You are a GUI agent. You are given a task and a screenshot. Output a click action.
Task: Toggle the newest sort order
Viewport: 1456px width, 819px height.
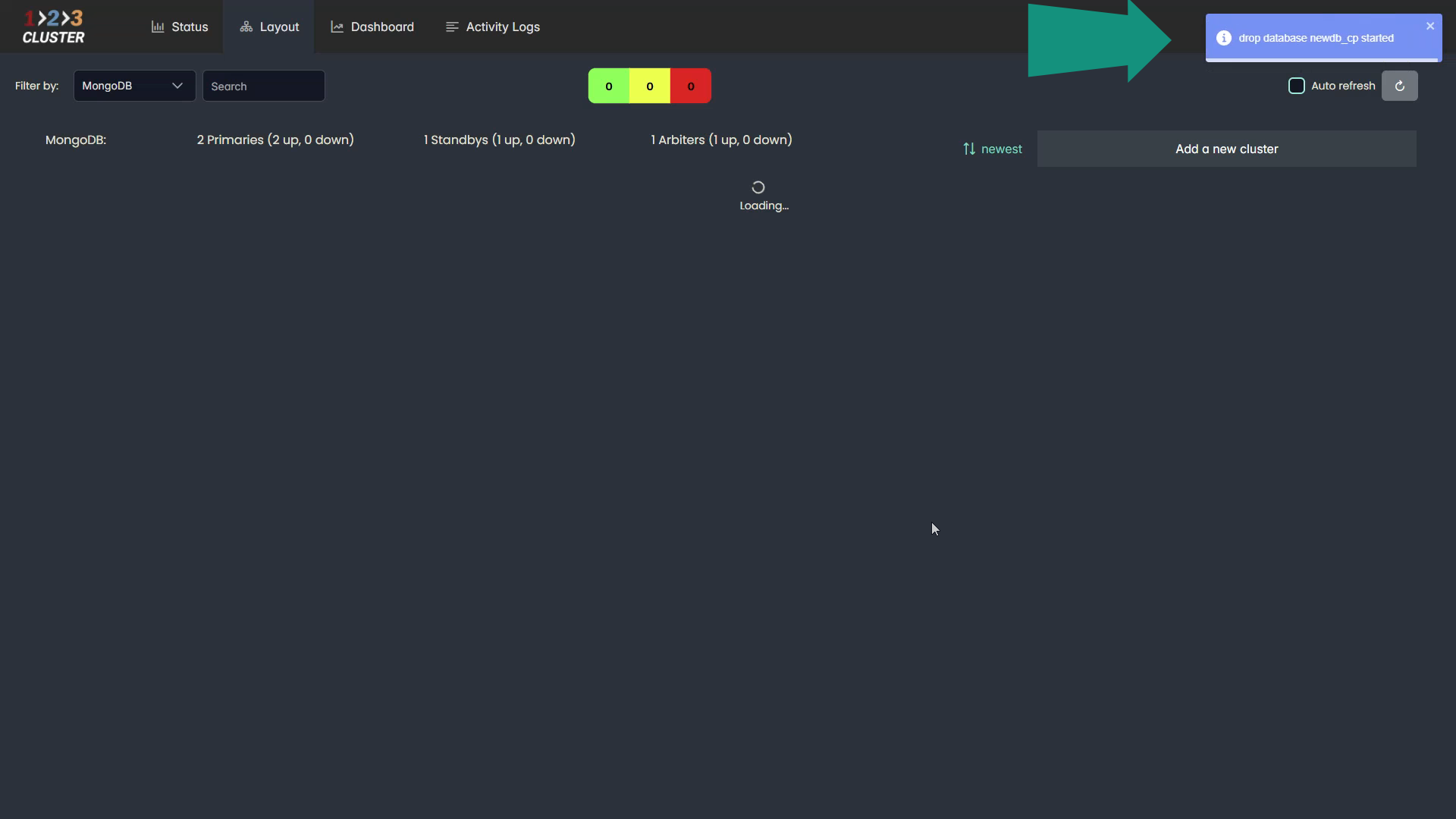click(992, 149)
